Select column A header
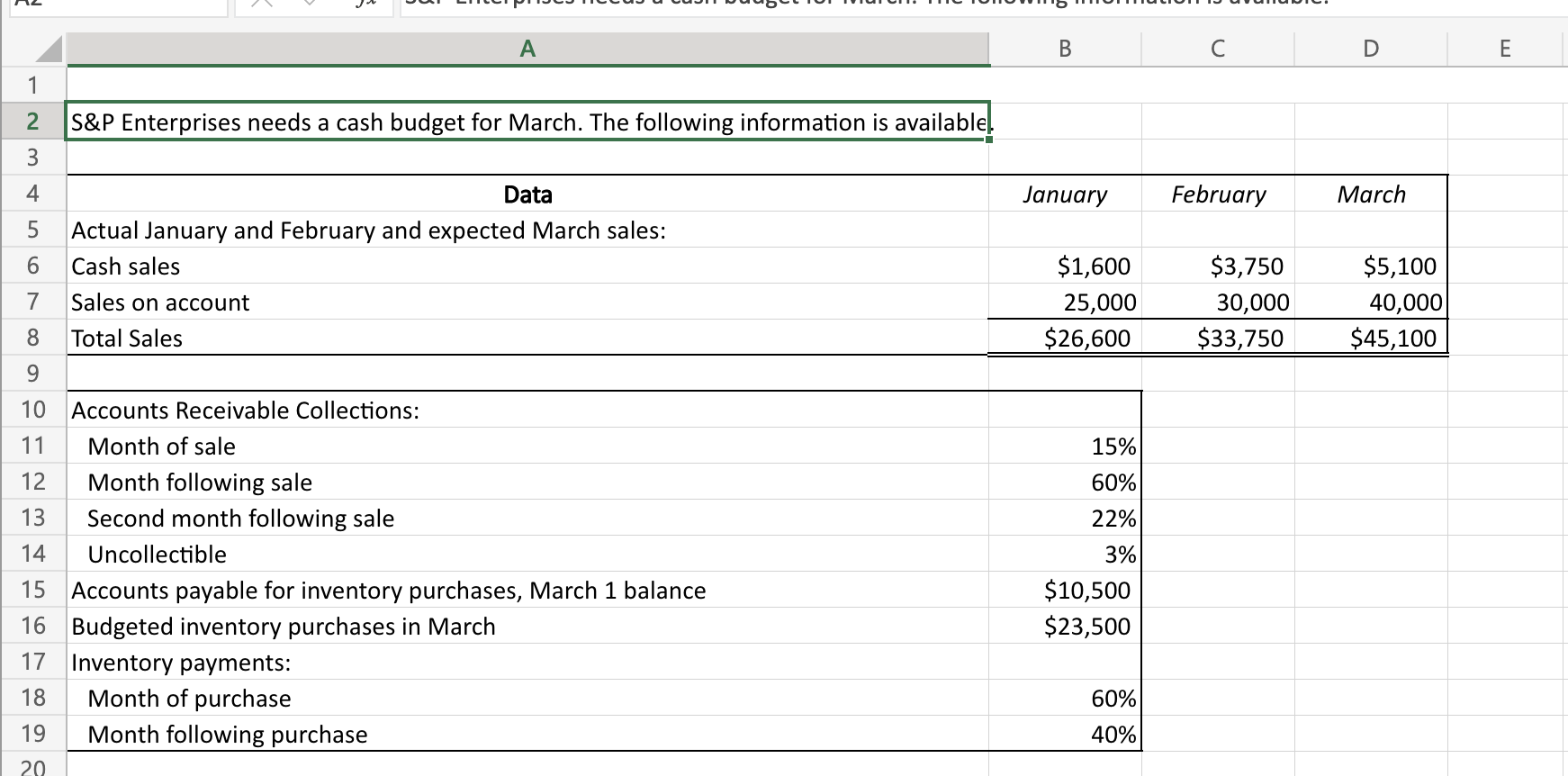This screenshot has width=1568, height=776. pos(527,49)
